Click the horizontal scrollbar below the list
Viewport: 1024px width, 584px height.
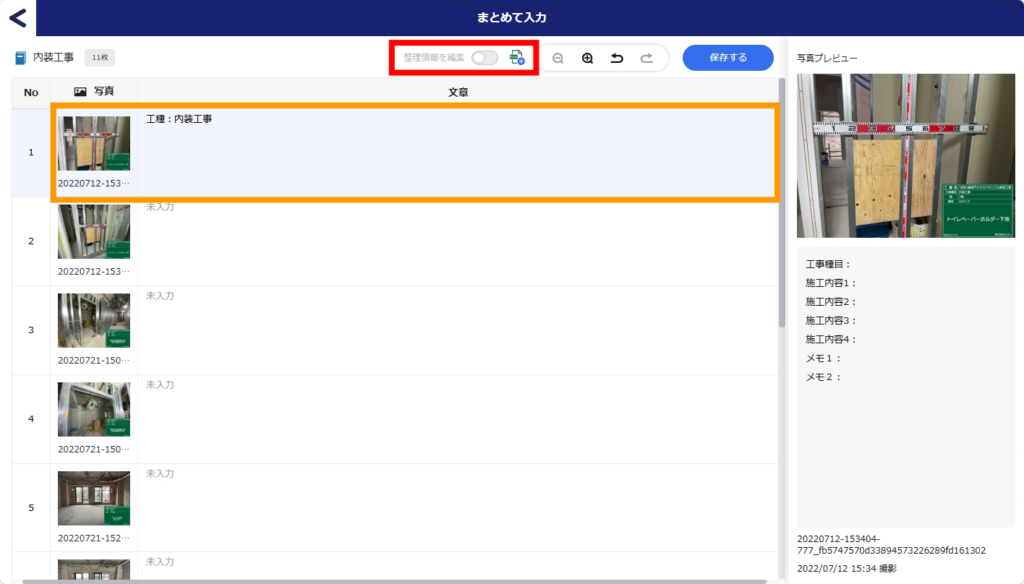point(394,581)
